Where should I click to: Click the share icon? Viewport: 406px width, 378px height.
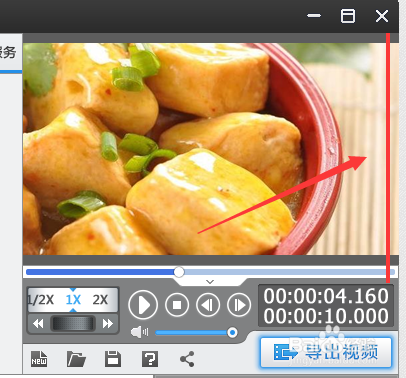(187, 359)
